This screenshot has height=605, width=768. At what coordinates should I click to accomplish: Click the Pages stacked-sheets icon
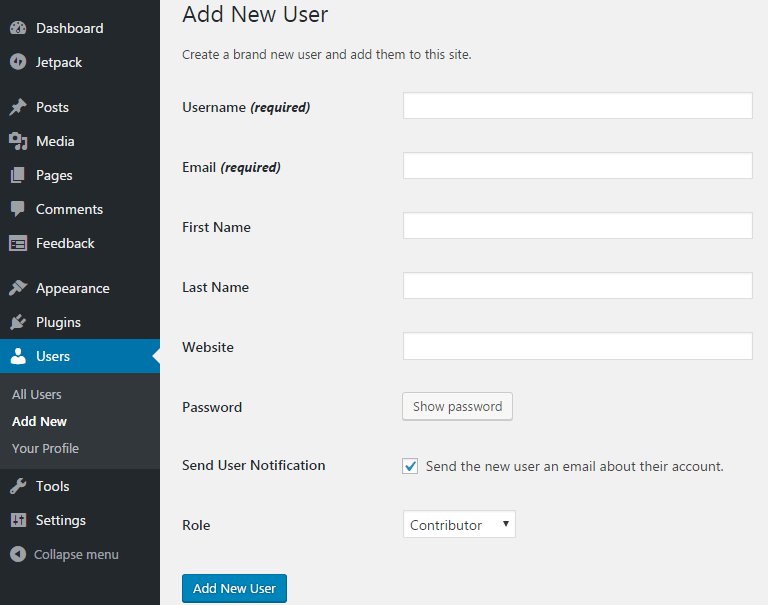[x=18, y=175]
